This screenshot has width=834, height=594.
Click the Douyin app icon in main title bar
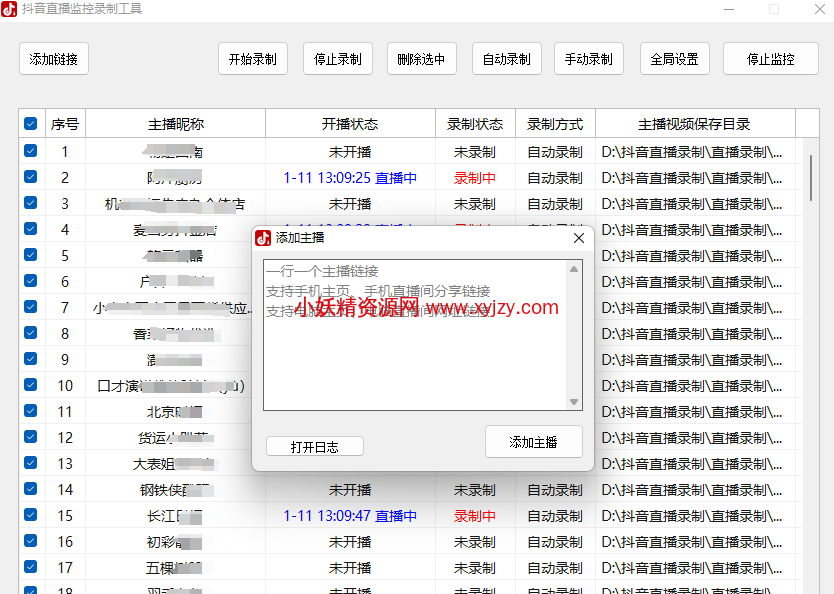(x=9, y=9)
